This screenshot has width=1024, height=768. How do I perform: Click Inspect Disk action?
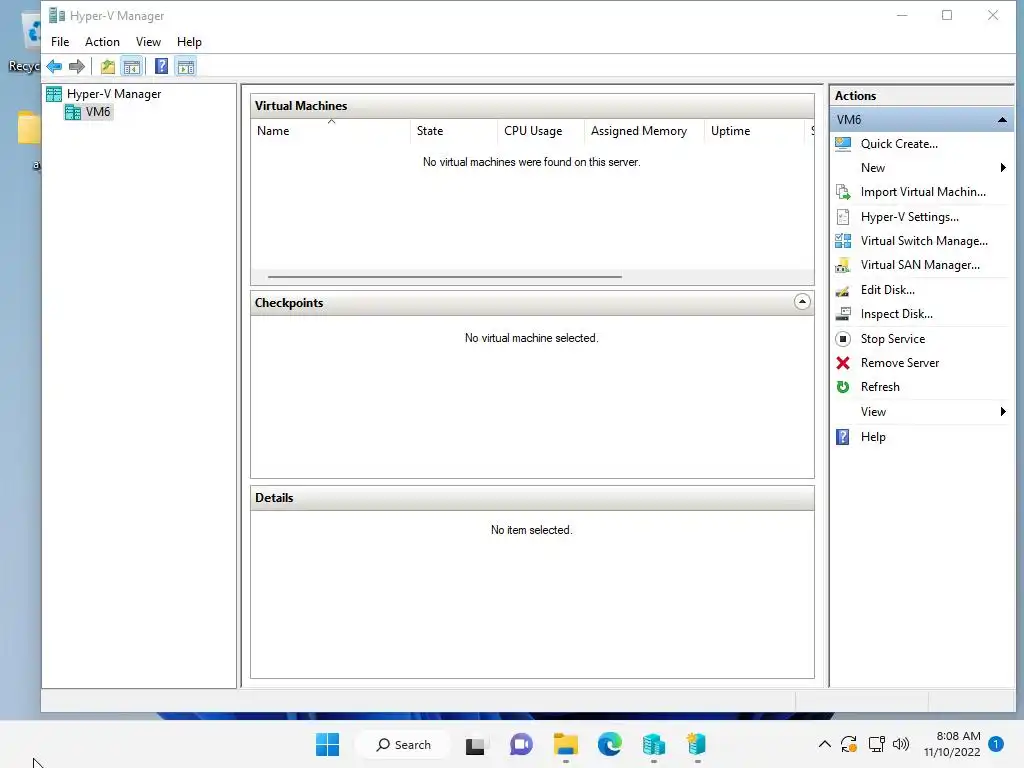pos(896,314)
